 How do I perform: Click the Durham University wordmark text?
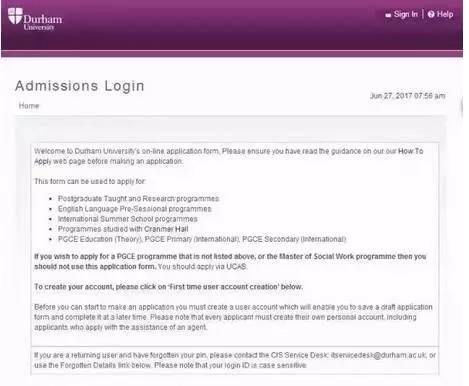(42, 22)
